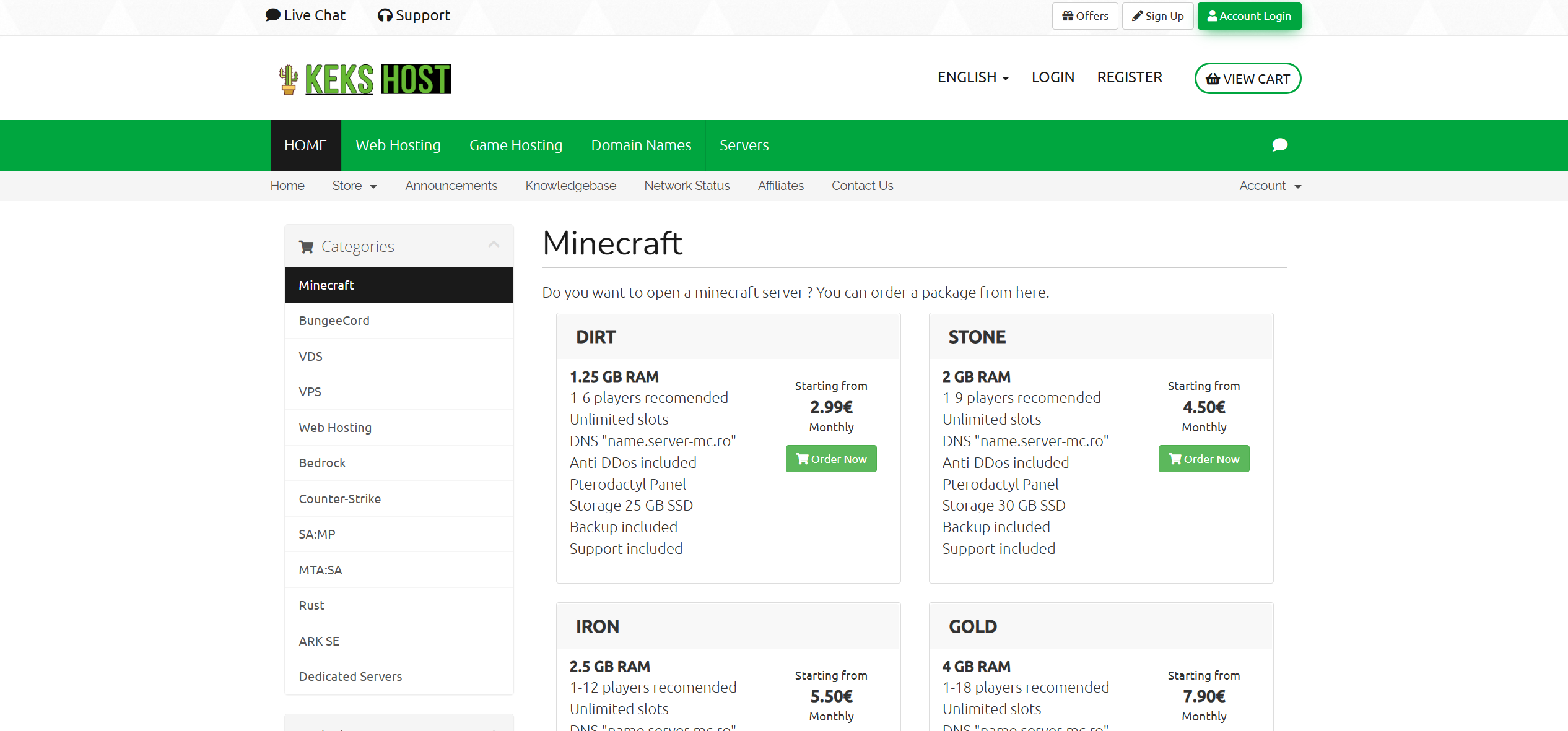Select the HOME tab in green navbar
This screenshot has width=1568, height=731.
coord(305,145)
